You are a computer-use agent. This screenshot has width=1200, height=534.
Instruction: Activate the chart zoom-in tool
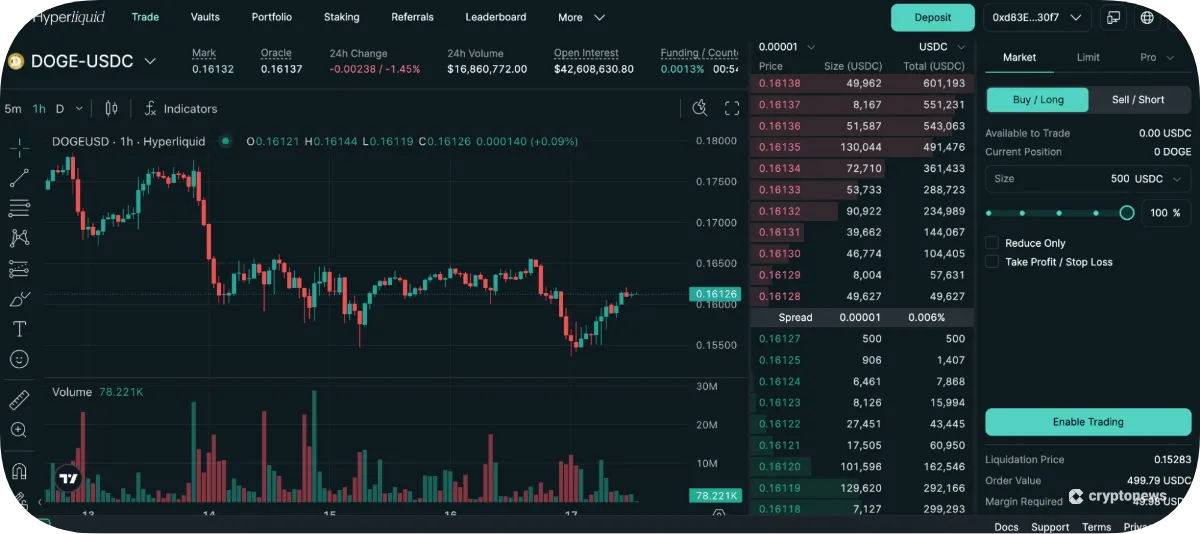click(x=19, y=430)
